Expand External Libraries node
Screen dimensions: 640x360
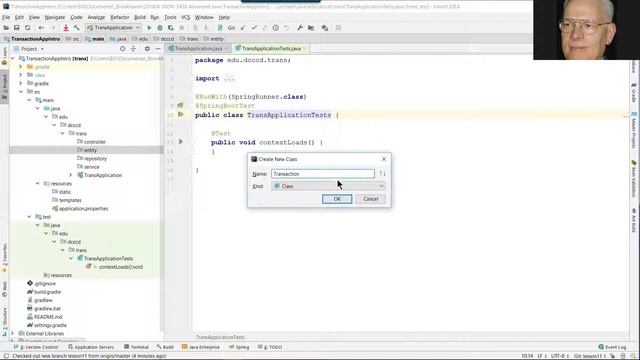12,333
